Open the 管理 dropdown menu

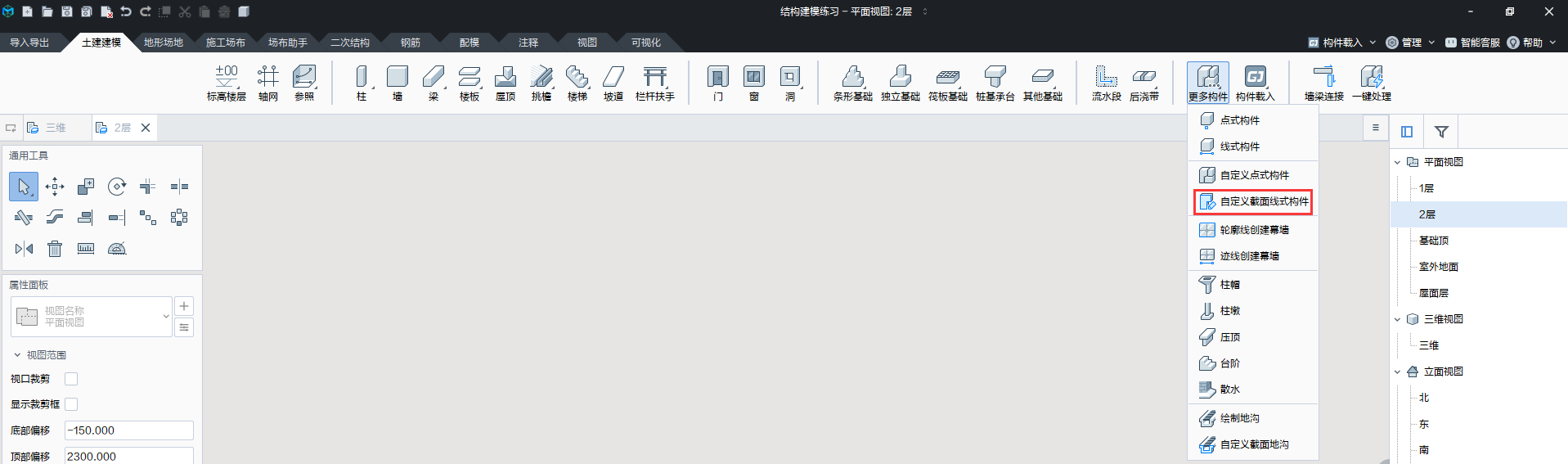point(1411,43)
